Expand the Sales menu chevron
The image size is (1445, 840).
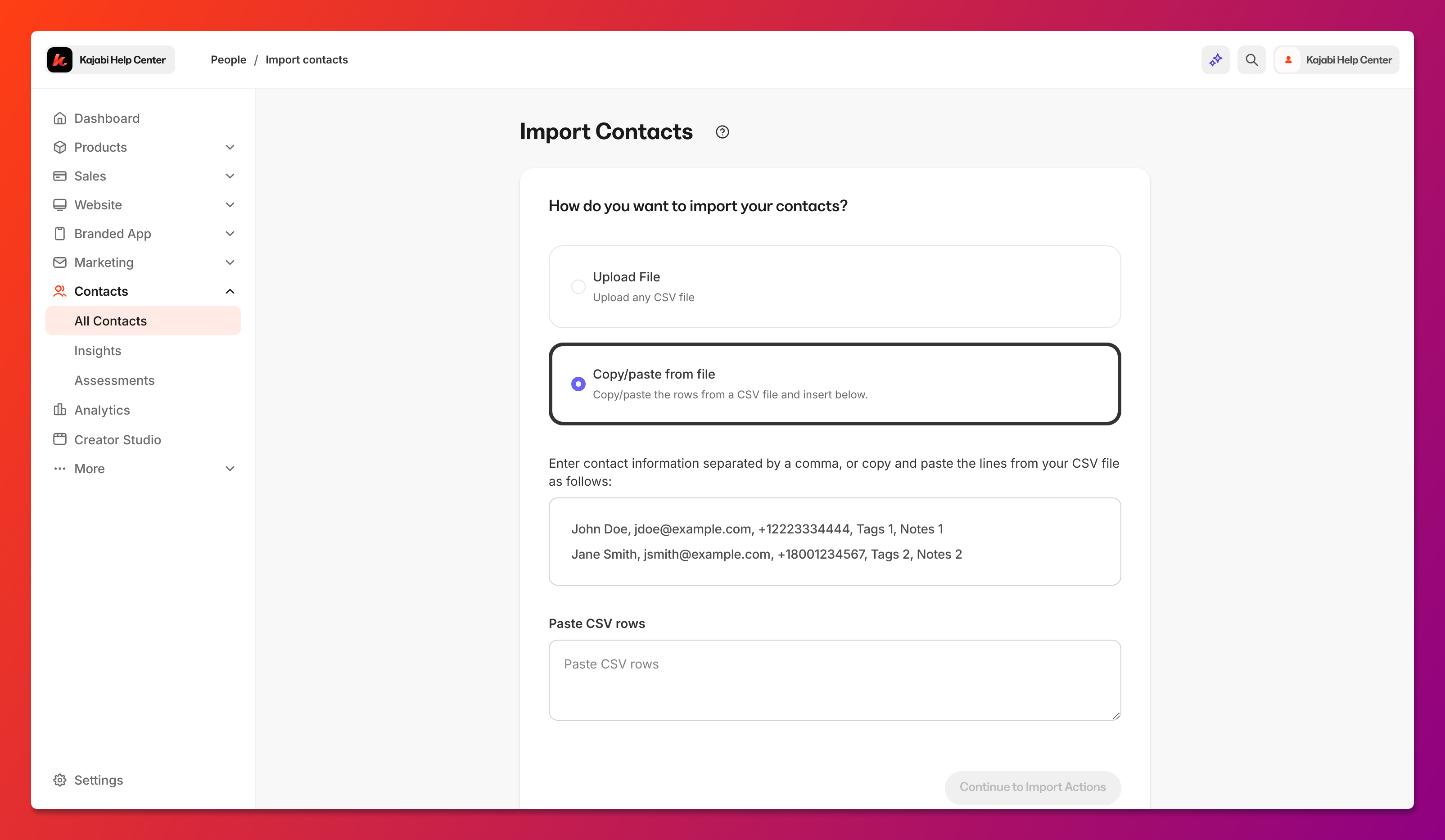pos(230,176)
